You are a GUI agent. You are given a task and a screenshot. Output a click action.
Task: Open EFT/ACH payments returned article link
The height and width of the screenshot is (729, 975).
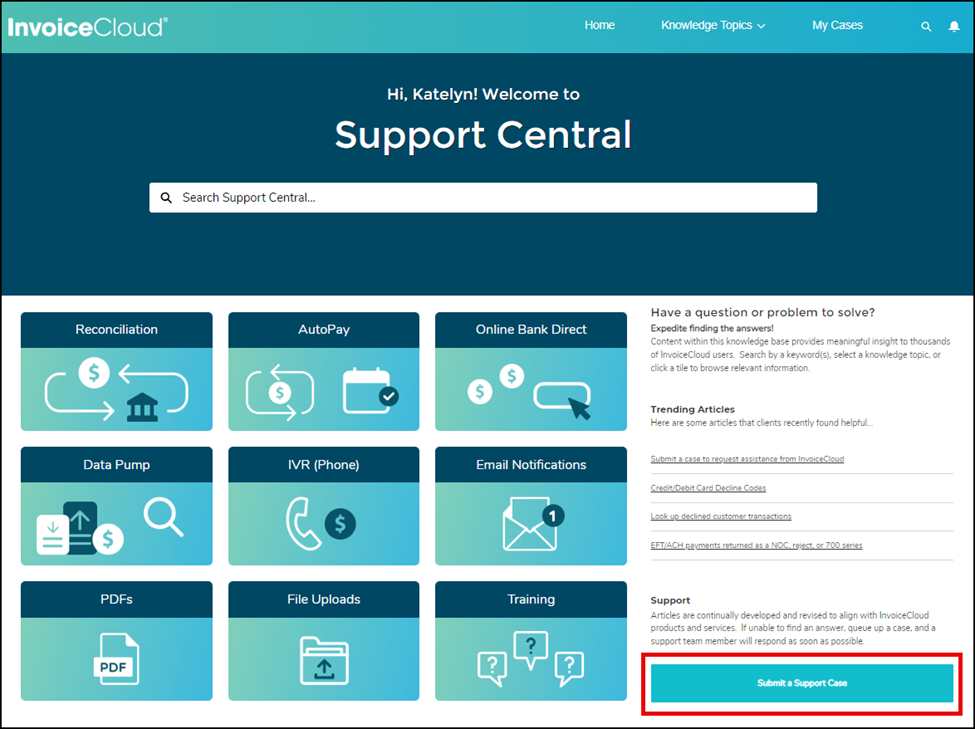pyautogui.click(x=756, y=546)
